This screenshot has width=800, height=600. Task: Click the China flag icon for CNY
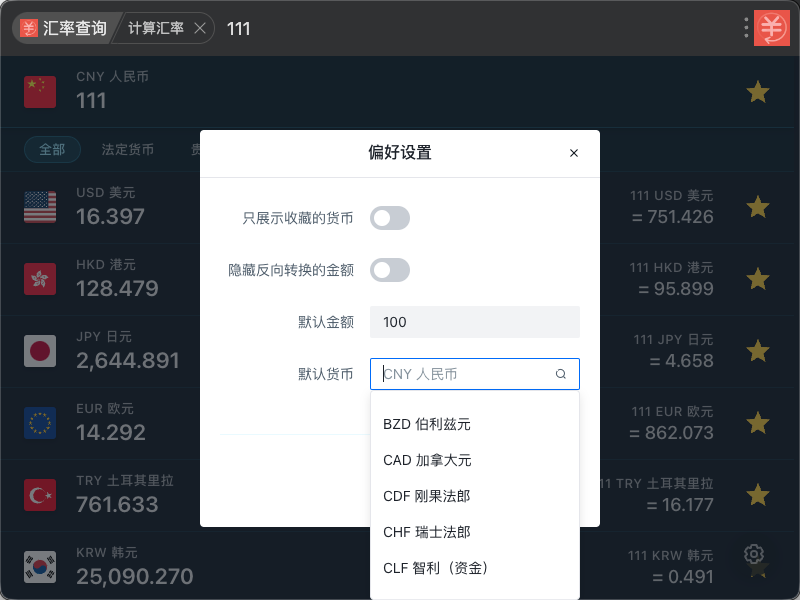[40, 92]
